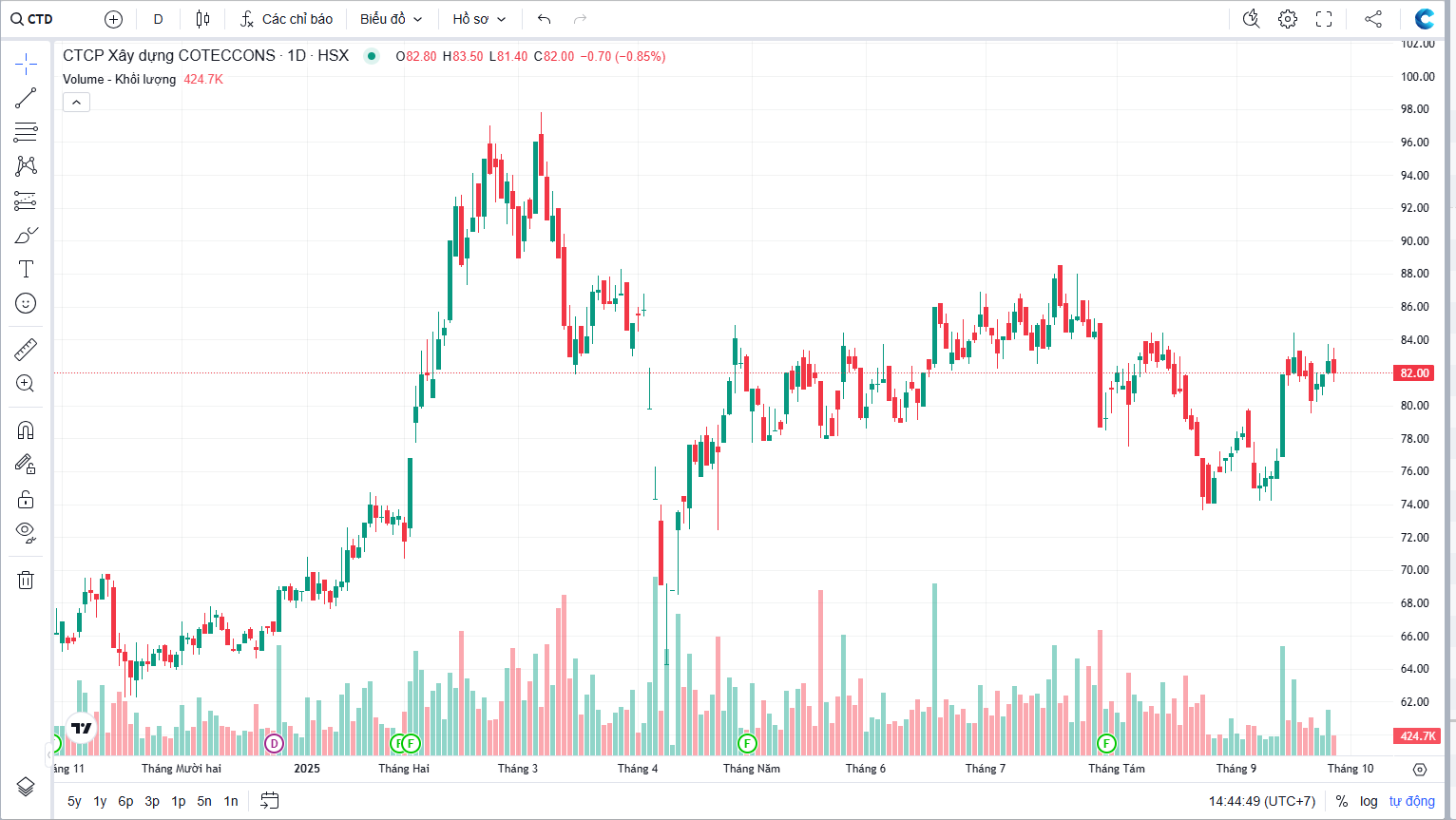Open Các chỉ báo indicators dialog
Viewport: 1456px width, 820px height.
[x=287, y=19]
